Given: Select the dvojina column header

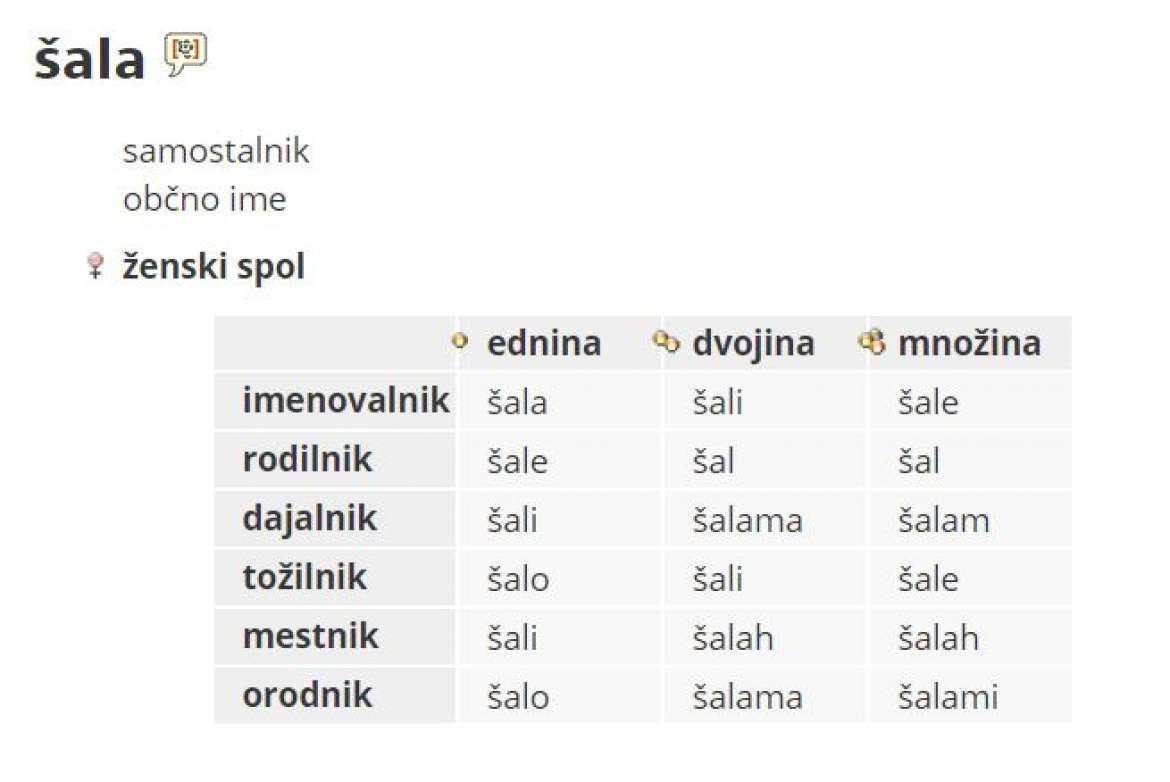Looking at the screenshot, I should (753, 344).
